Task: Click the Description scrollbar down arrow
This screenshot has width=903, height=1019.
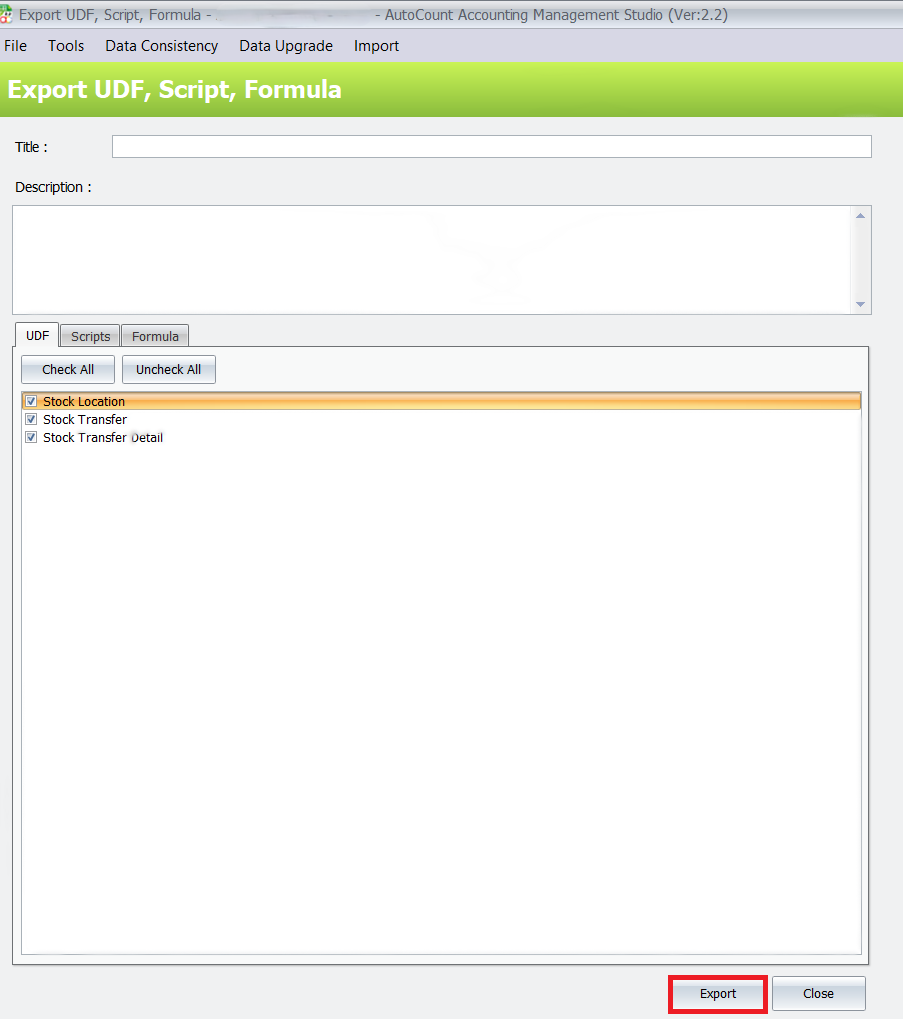Action: click(x=860, y=303)
